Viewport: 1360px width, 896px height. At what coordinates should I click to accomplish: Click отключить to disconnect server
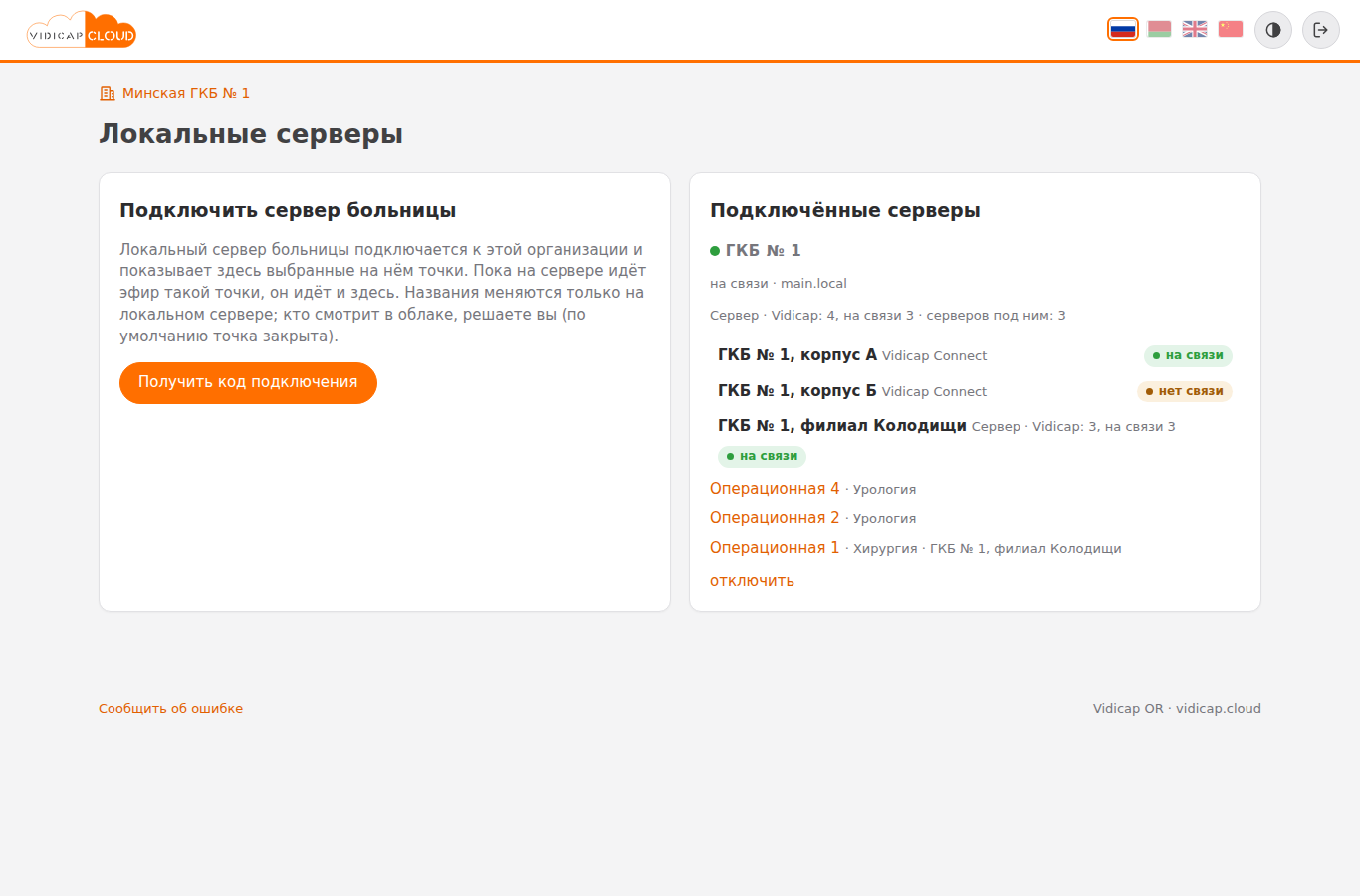752,581
